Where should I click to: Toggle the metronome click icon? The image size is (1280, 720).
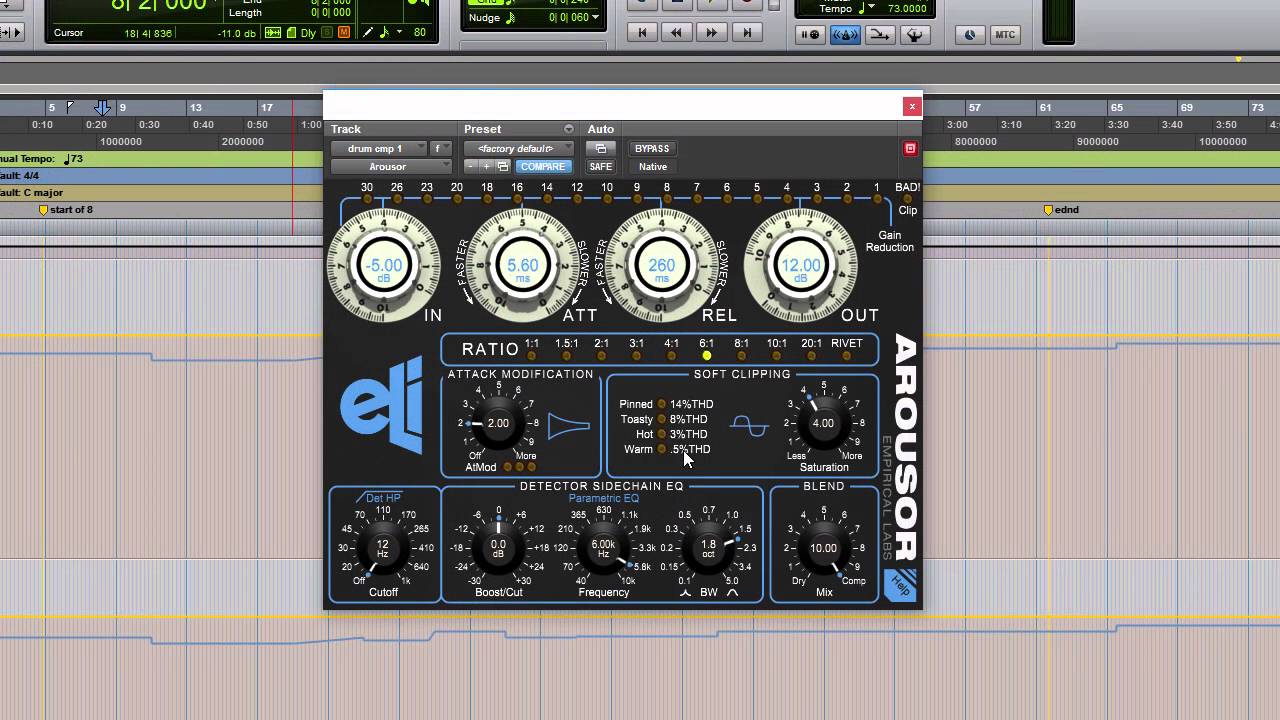tap(845, 35)
